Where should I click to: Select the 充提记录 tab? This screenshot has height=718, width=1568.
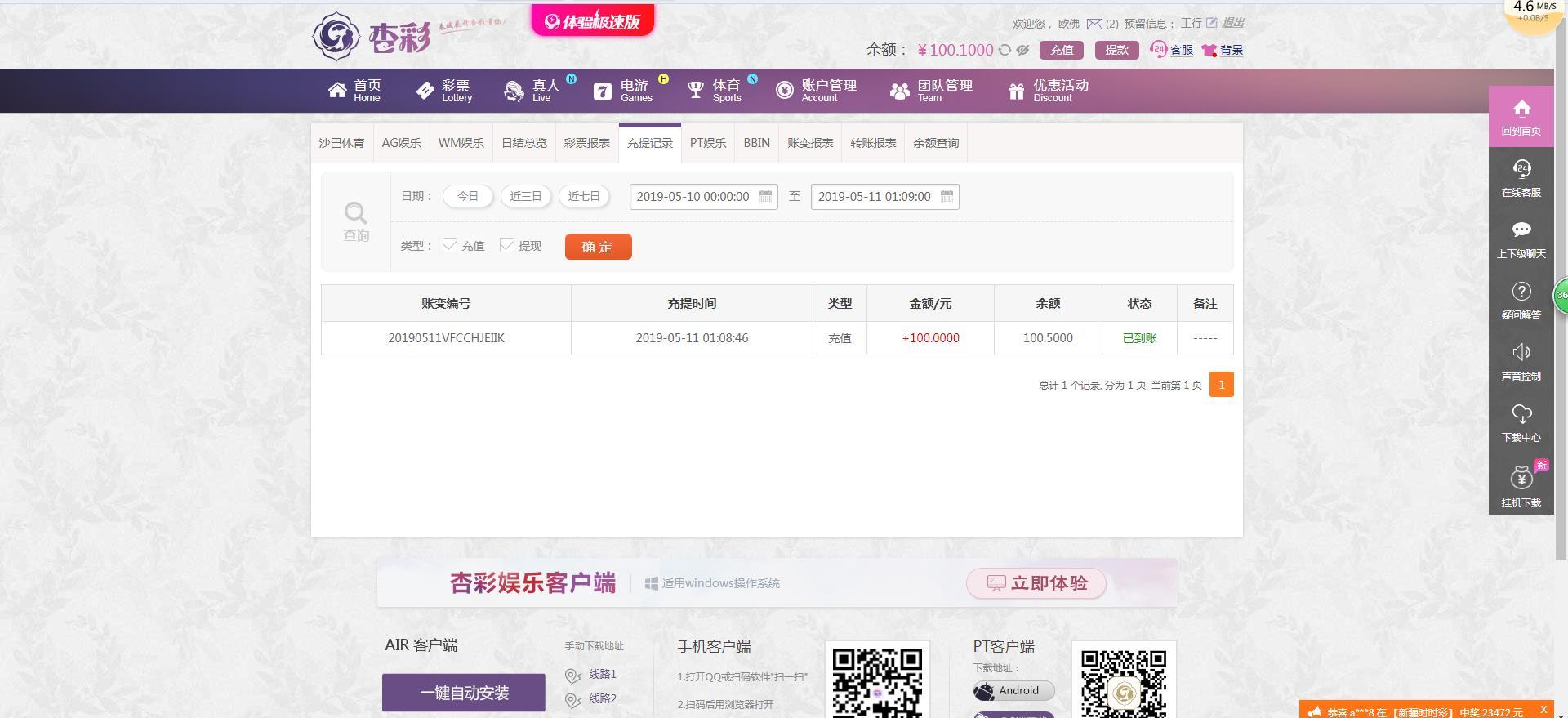pos(650,143)
